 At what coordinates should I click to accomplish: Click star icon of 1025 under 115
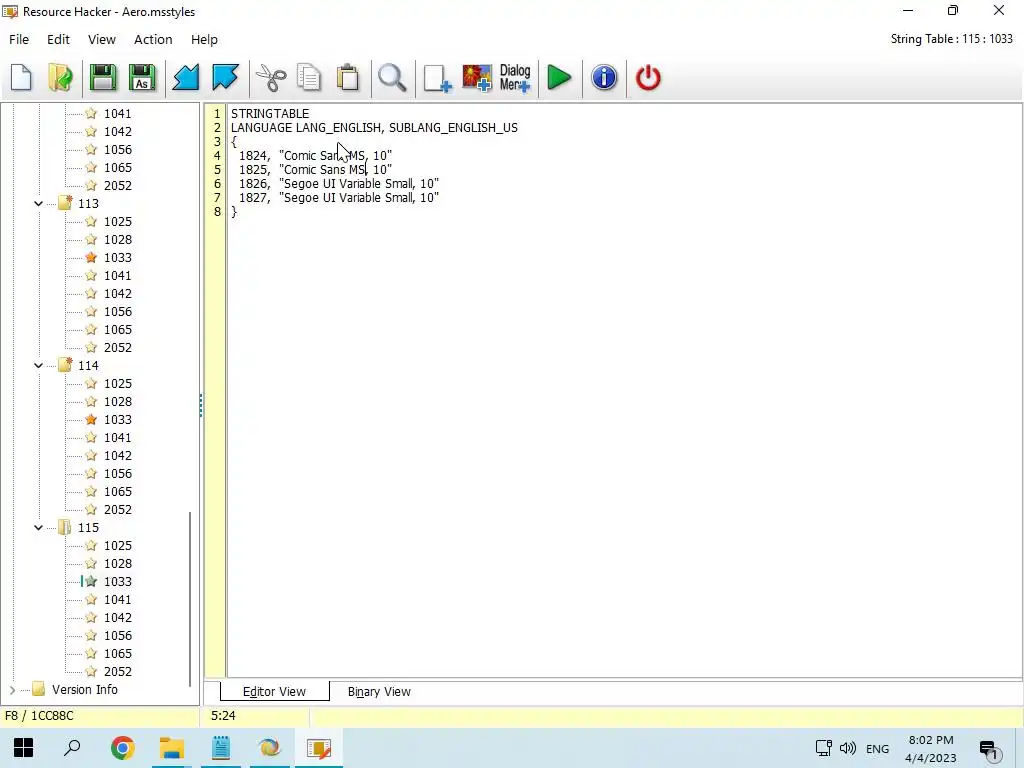point(91,545)
